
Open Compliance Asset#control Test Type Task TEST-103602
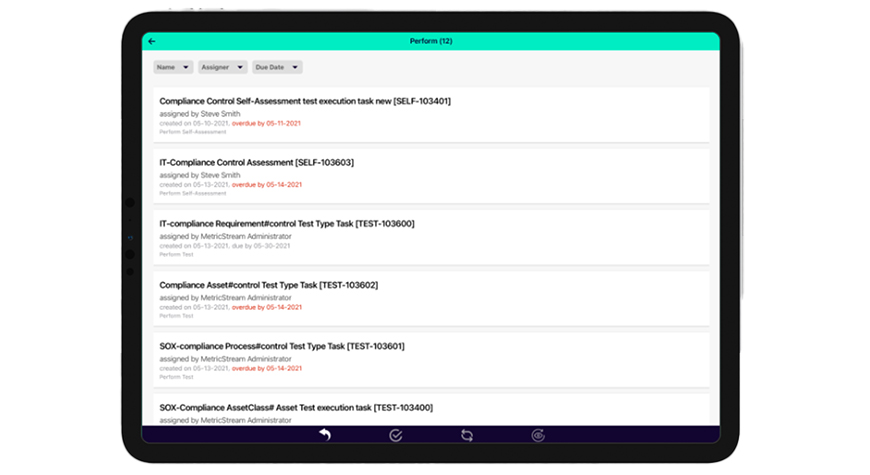pyautogui.click(x=431, y=299)
